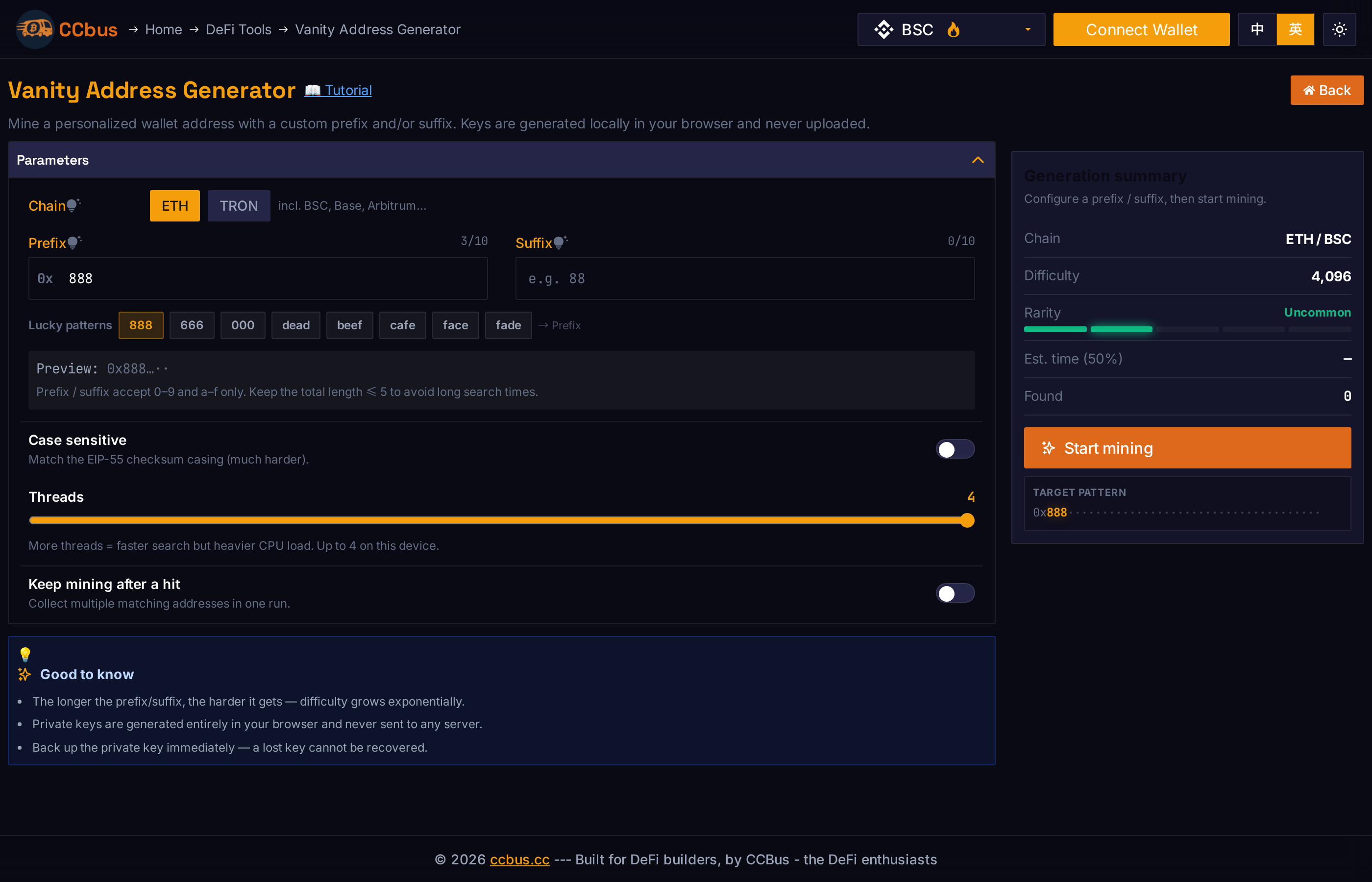Open the BSC network dropdown arrow
Screen dimensions: 1372x882
click(1028, 29)
